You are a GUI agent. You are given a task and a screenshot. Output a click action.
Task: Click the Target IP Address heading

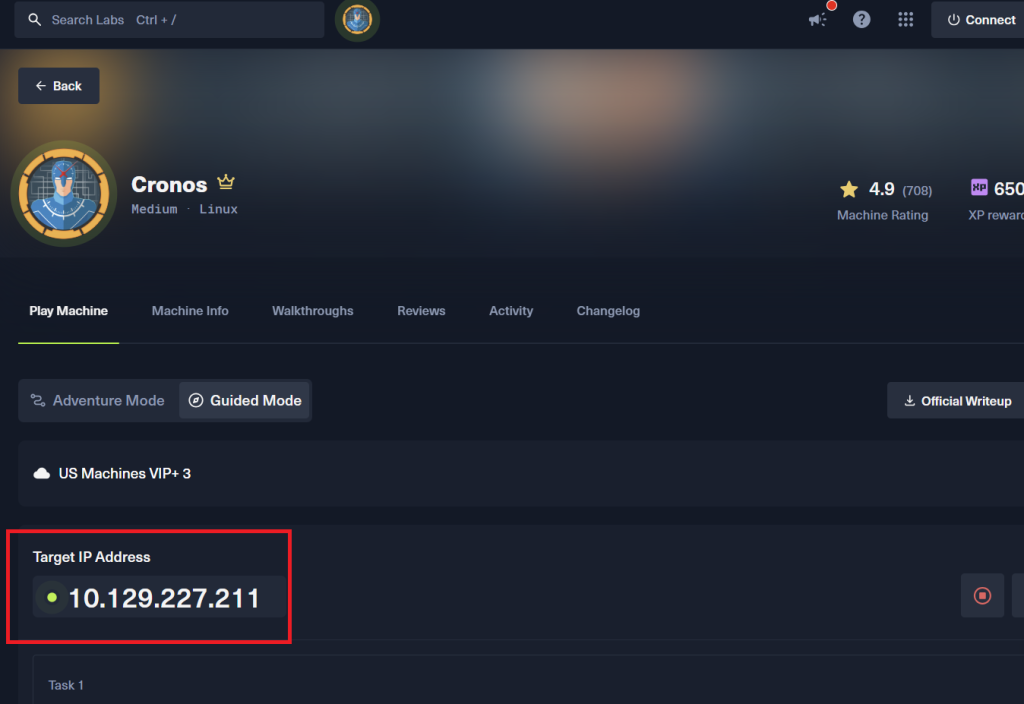pos(91,557)
